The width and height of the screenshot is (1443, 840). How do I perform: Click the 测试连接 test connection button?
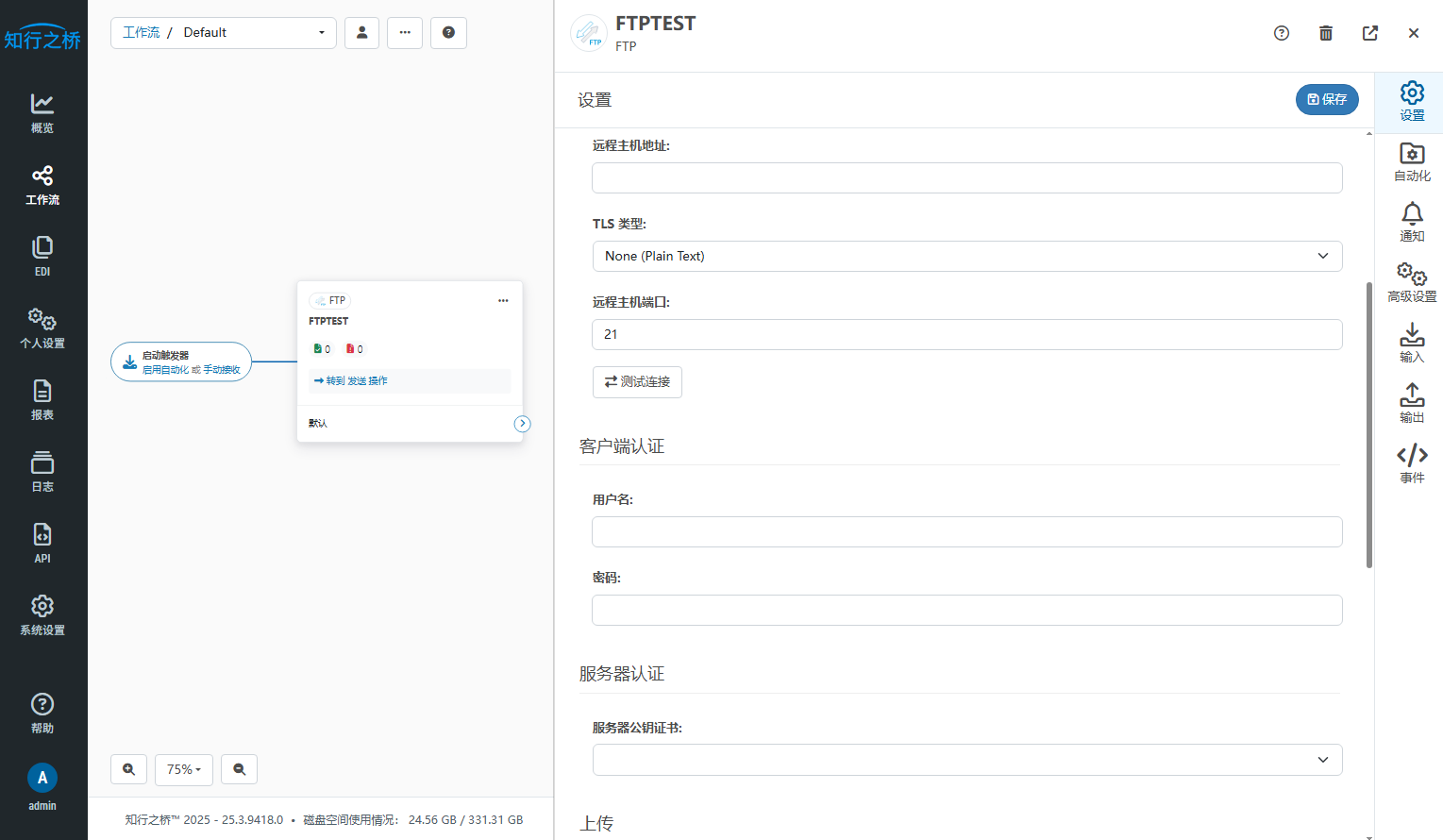point(637,381)
